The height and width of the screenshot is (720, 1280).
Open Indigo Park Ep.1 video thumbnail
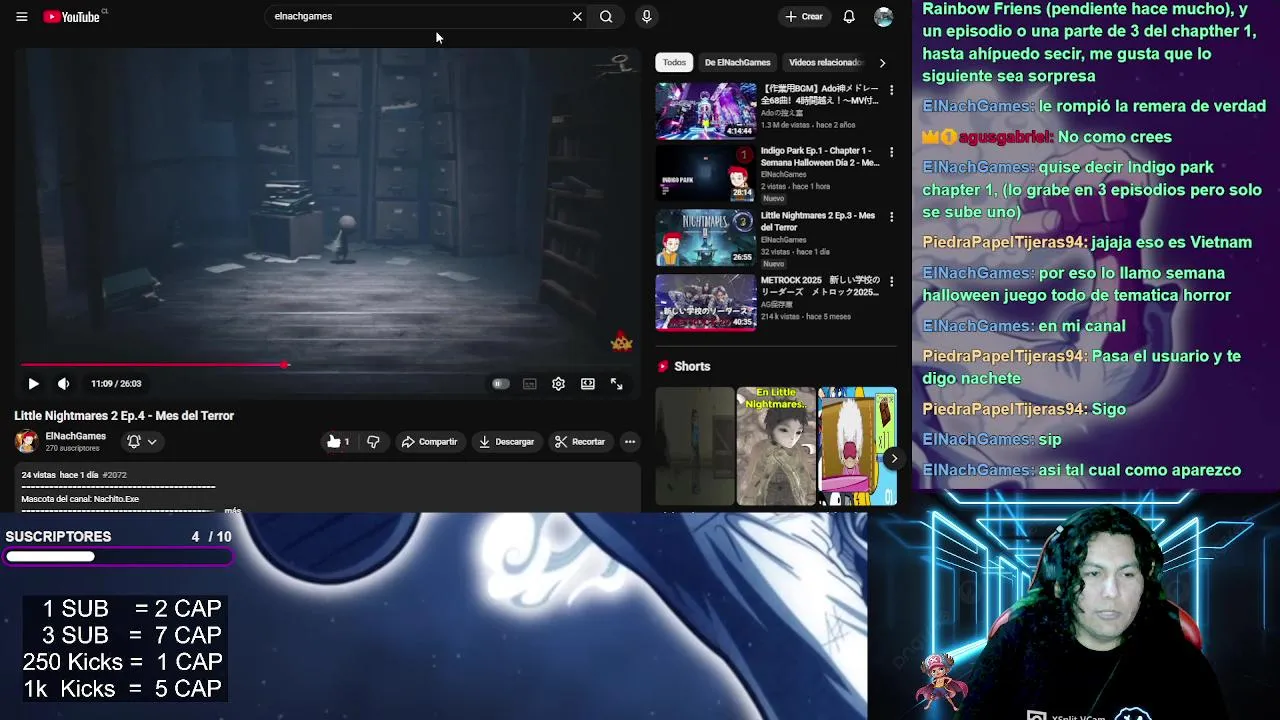pos(706,174)
